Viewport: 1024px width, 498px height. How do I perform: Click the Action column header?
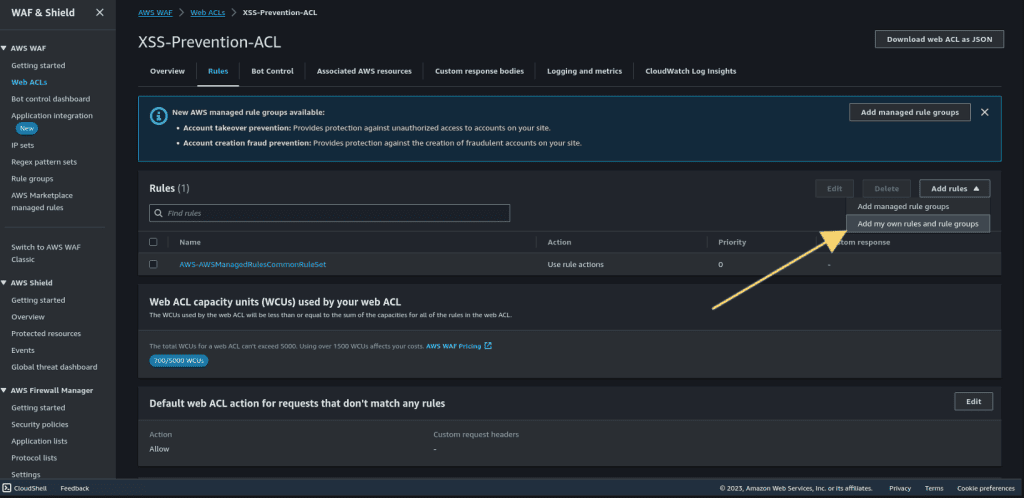coord(559,242)
